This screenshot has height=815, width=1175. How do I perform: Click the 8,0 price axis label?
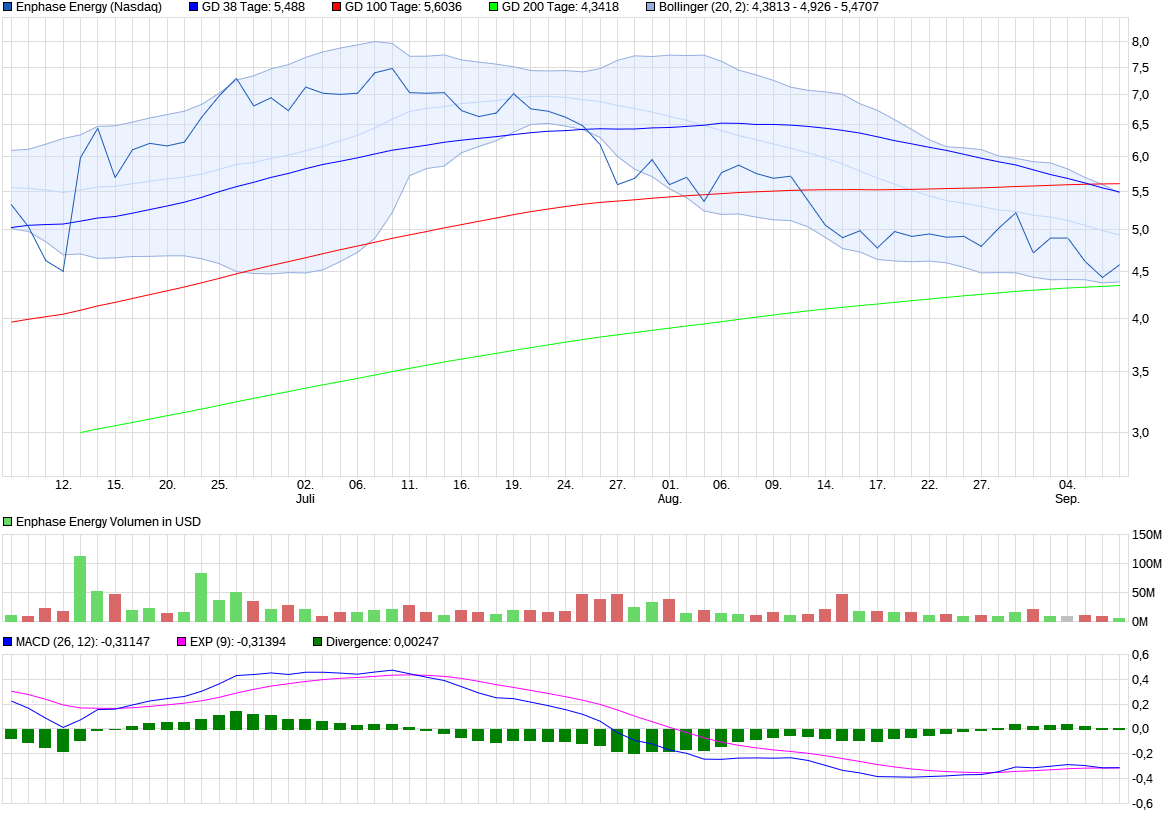[x=1140, y=42]
